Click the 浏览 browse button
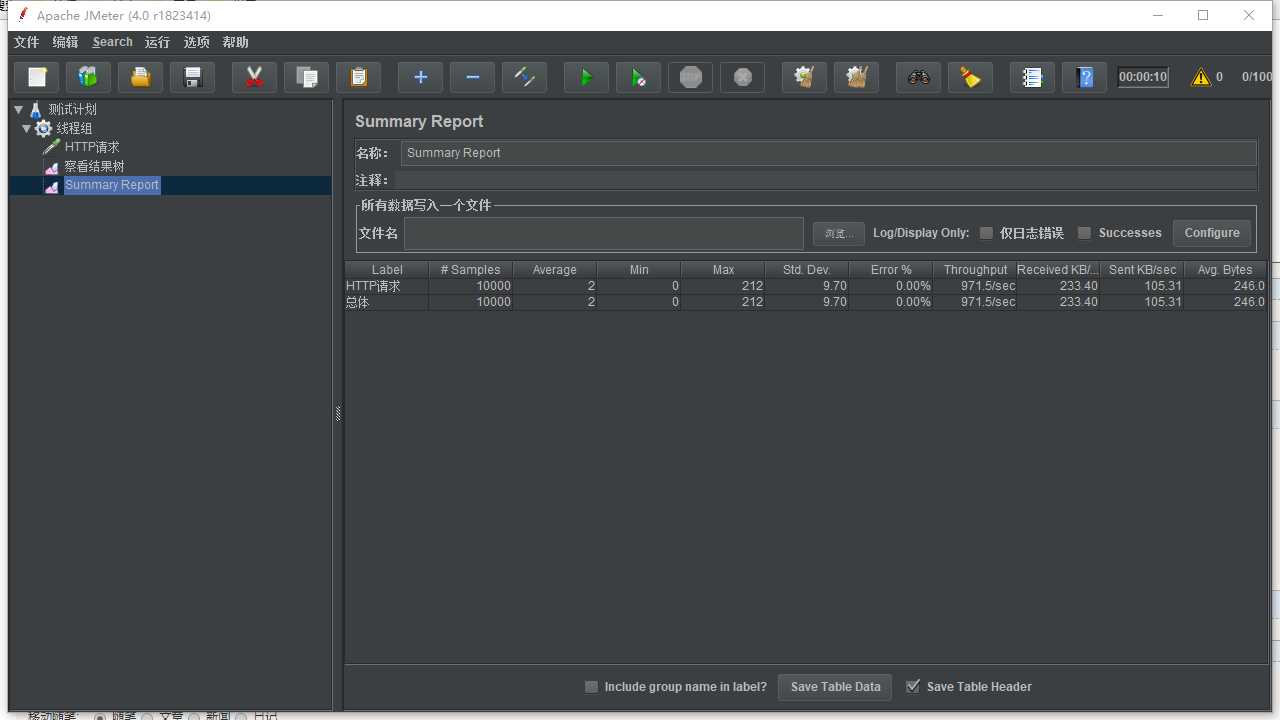 [x=838, y=233]
